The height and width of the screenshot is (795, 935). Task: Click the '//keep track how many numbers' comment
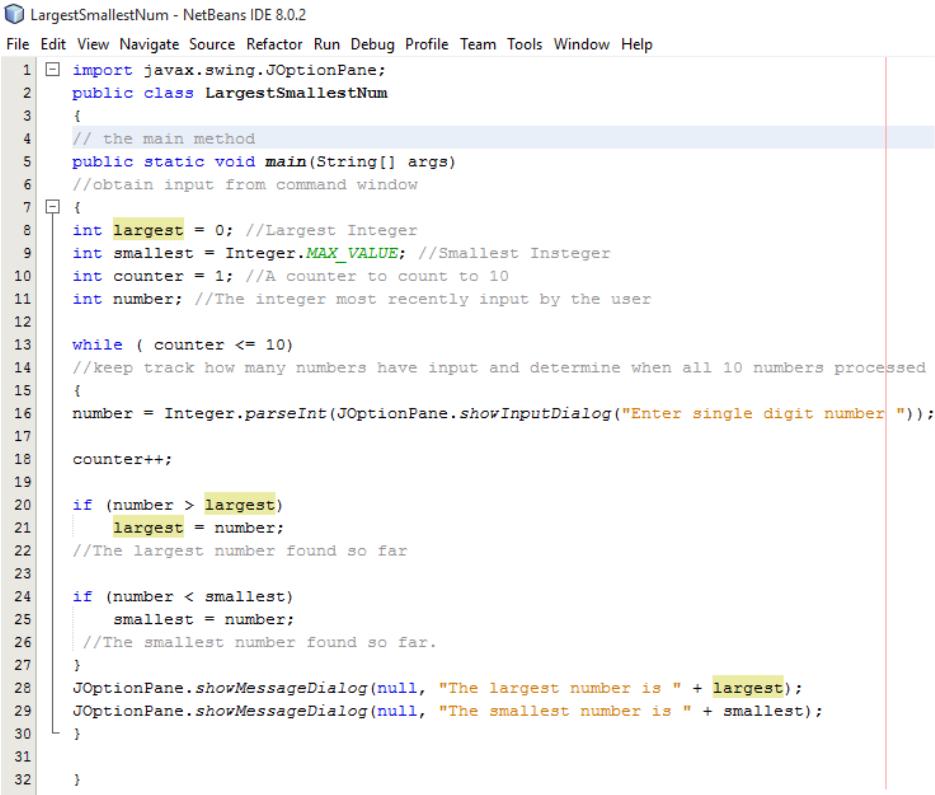(499, 367)
